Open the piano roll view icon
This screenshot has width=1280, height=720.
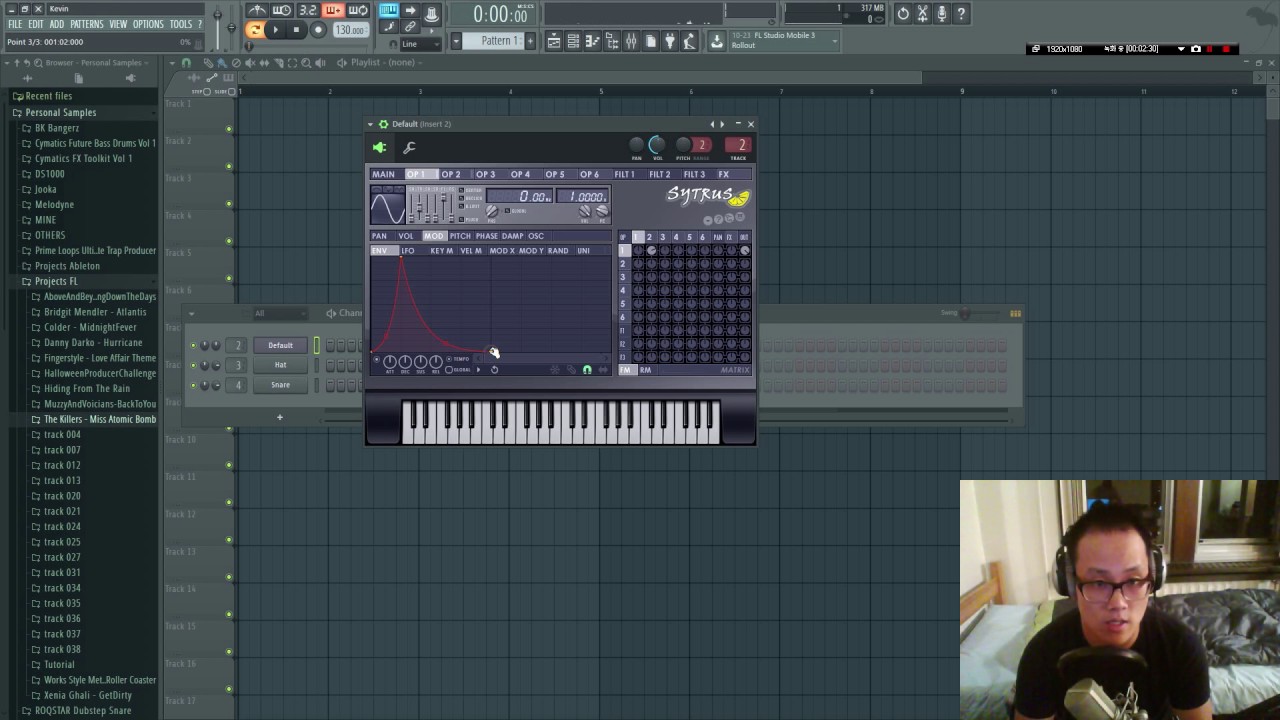tap(592, 41)
